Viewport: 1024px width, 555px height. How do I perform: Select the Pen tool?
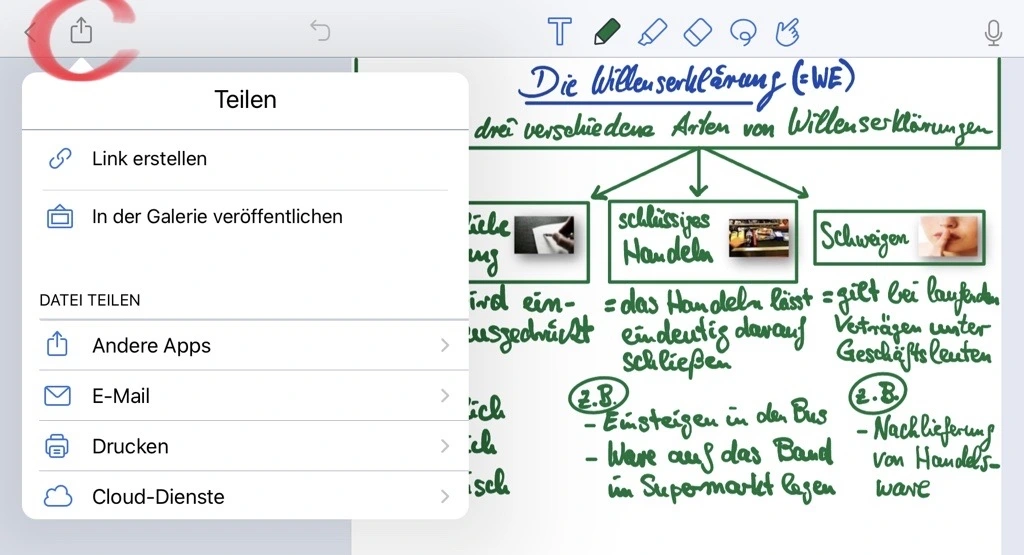point(606,32)
